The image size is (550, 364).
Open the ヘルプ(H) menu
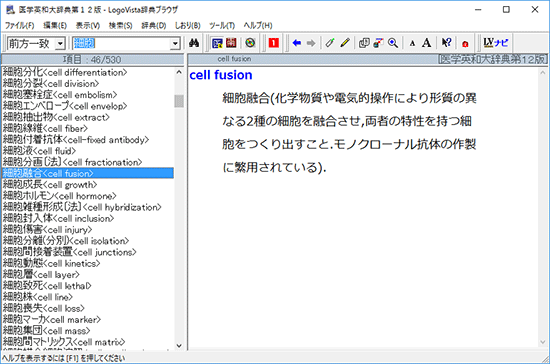click(x=258, y=26)
